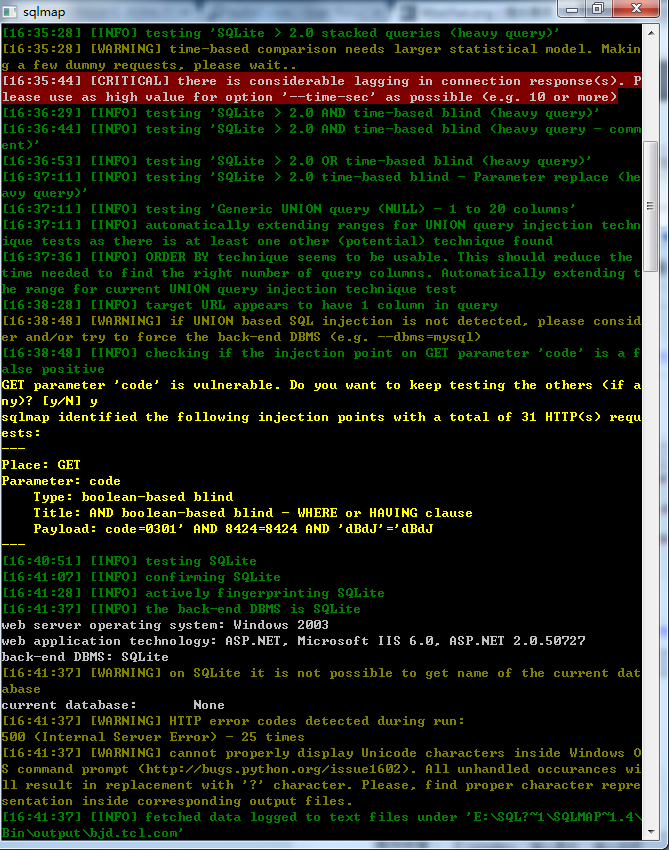Viewport: 669px width, 850px height.
Task: Click the "Place: GET" line
Action: coord(41,465)
